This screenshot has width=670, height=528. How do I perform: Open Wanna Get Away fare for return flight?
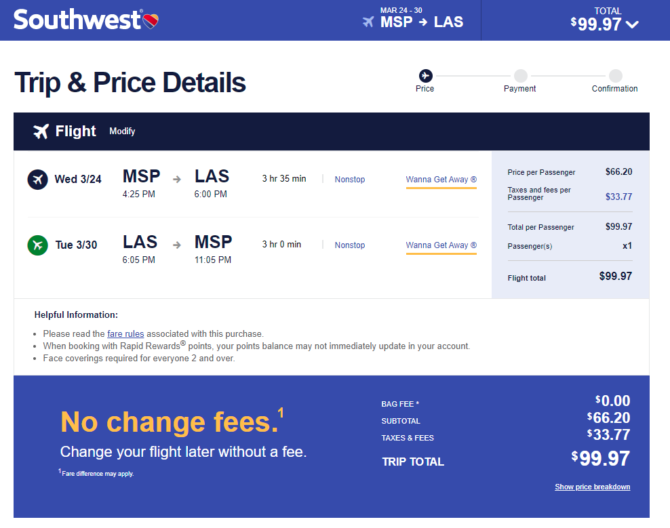[x=441, y=245]
